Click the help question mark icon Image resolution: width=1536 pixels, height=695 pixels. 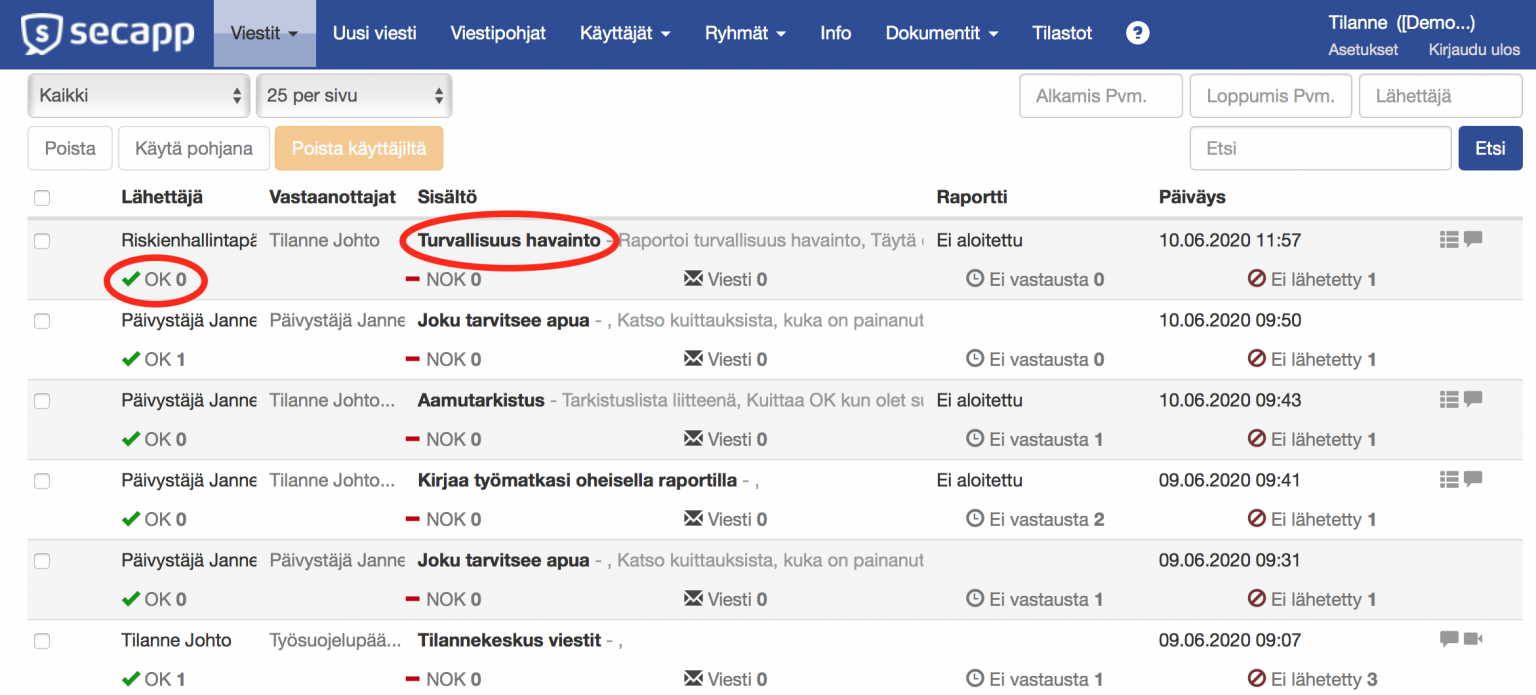1137,33
